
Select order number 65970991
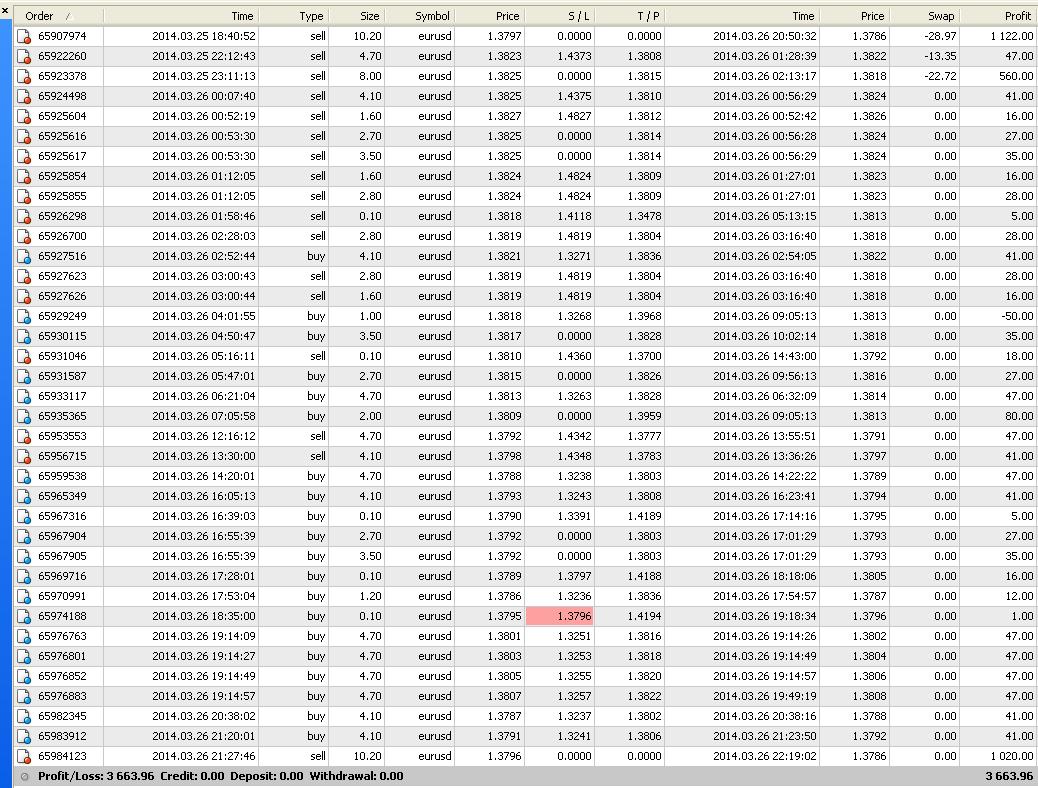62,596
